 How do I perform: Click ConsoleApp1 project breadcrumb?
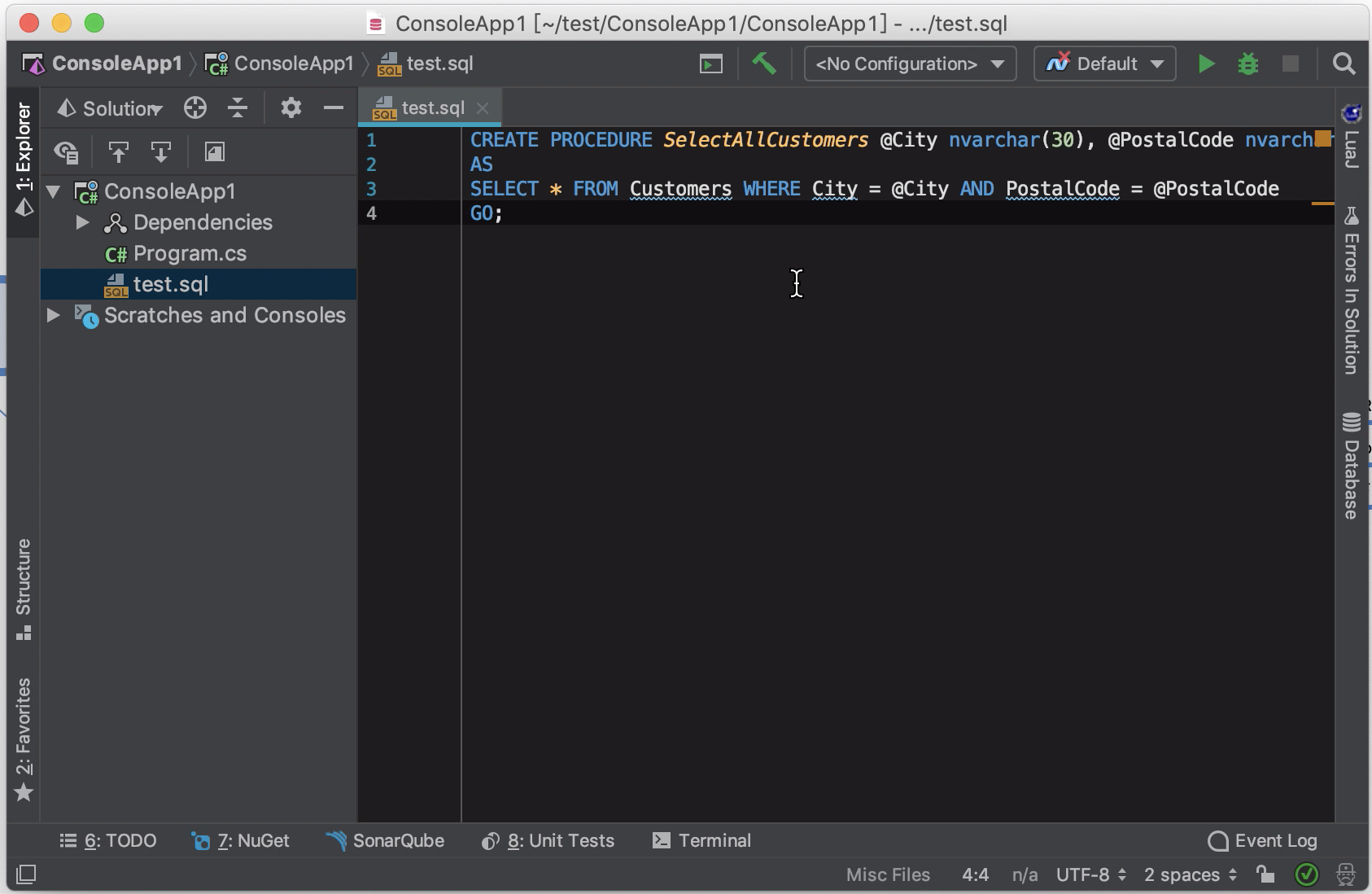point(280,64)
